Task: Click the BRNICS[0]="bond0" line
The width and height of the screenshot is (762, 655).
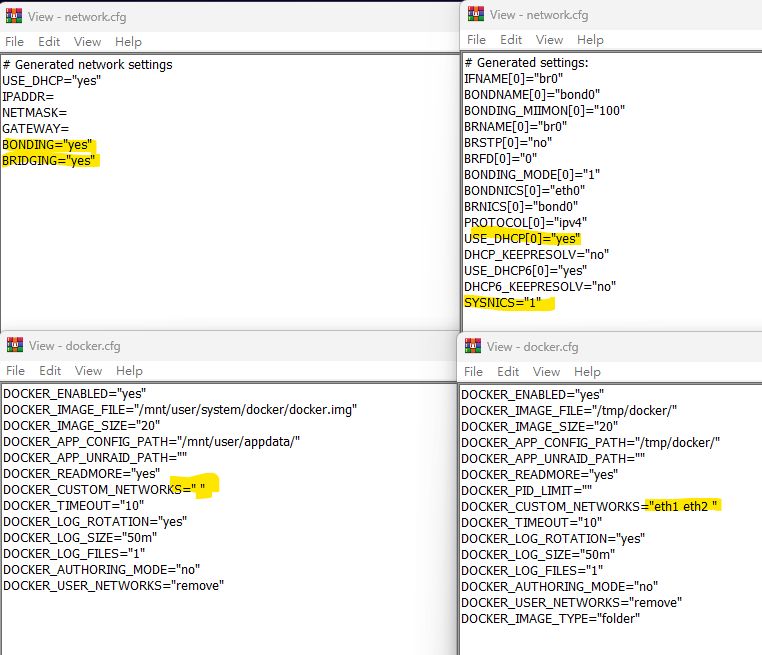Action: pos(521,207)
